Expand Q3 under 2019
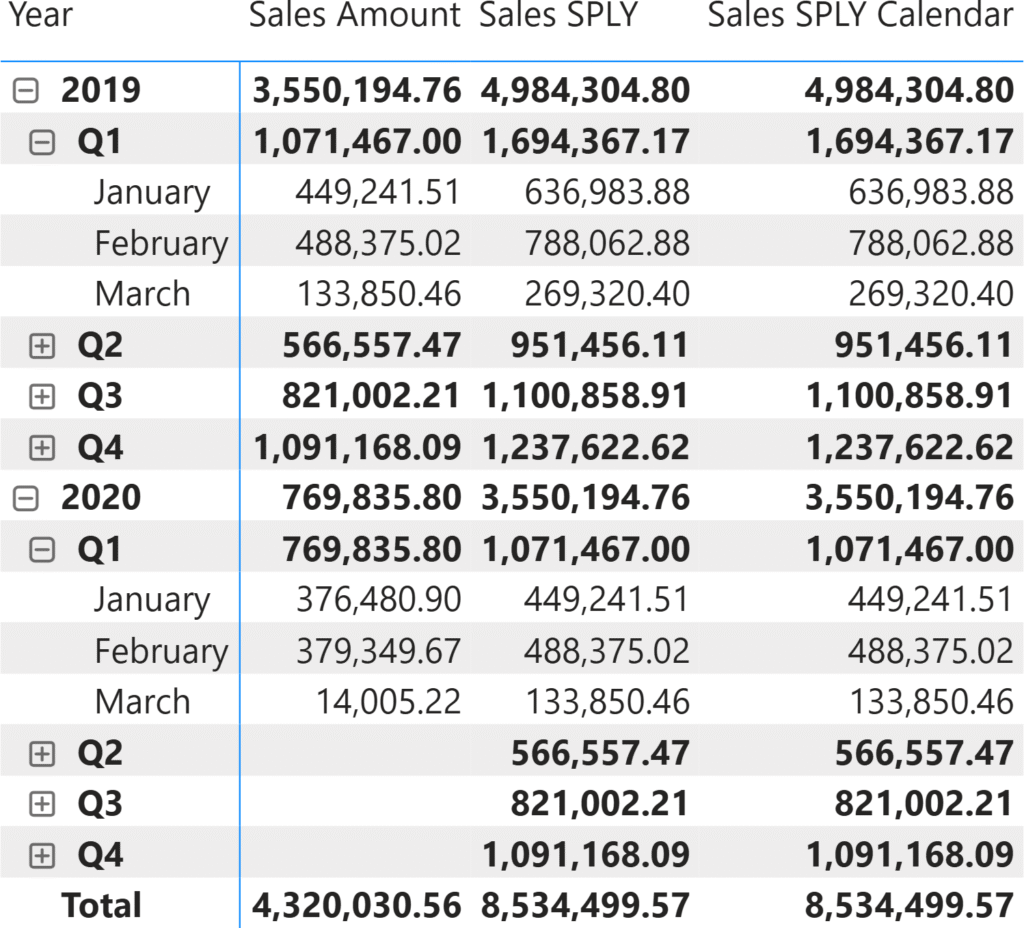This screenshot has width=1024, height=928. [x=42, y=397]
